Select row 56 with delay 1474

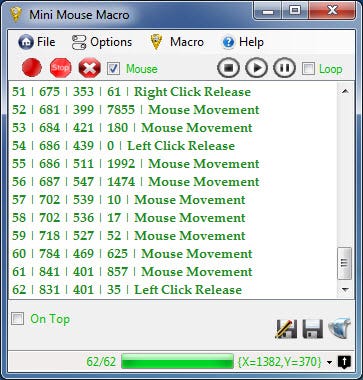tap(173, 182)
